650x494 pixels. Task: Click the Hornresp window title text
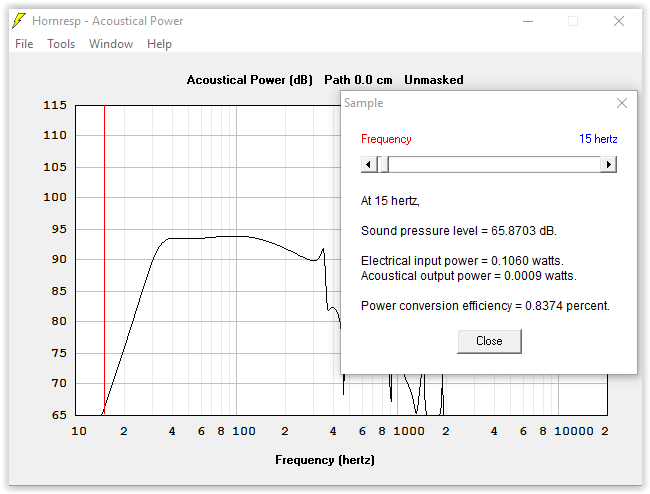click(x=107, y=21)
